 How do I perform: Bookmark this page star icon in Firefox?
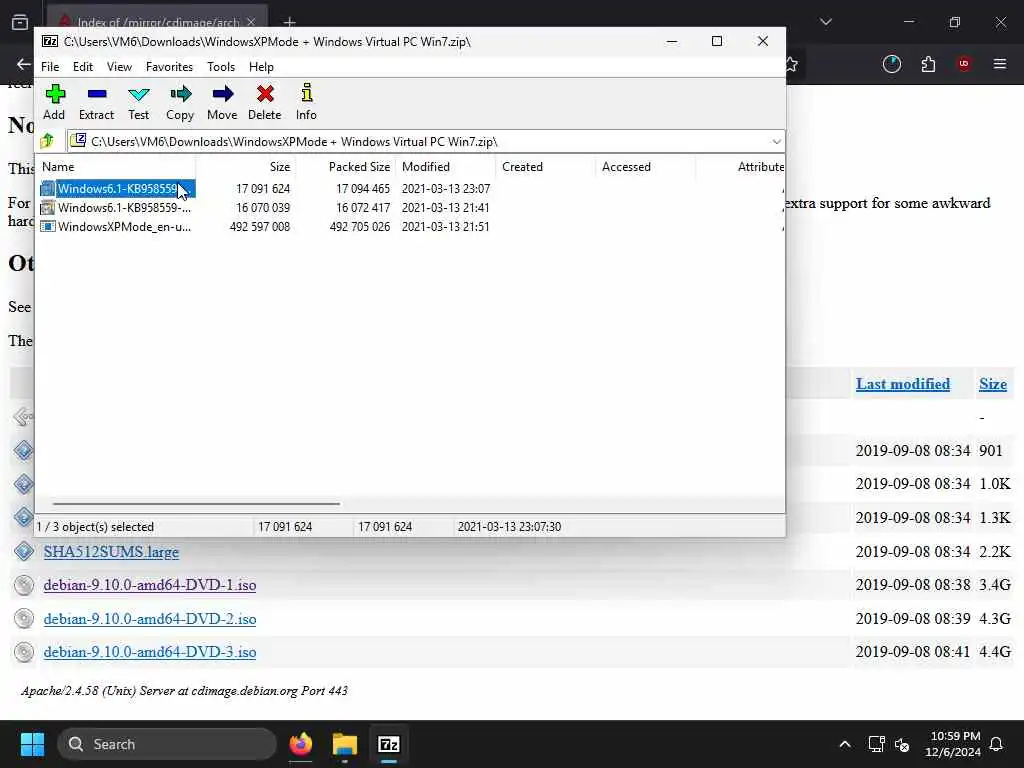click(x=792, y=64)
